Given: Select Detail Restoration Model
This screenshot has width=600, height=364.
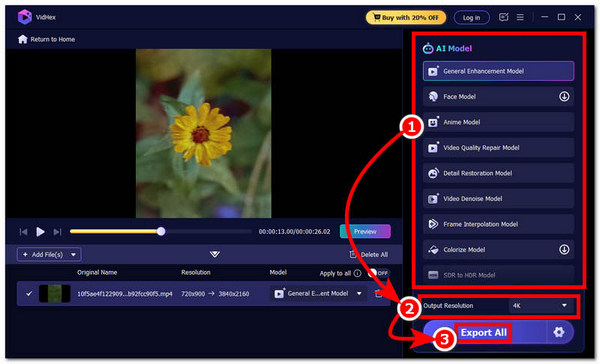Looking at the screenshot, I should (x=498, y=173).
